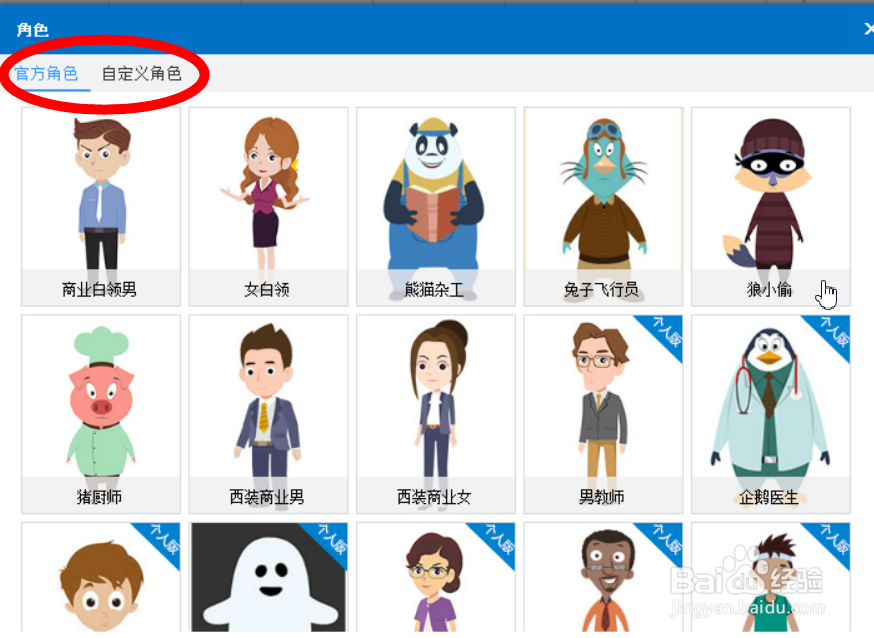The width and height of the screenshot is (874, 638).
Task: Click the 西装商业男 name label
Action: pos(266,496)
